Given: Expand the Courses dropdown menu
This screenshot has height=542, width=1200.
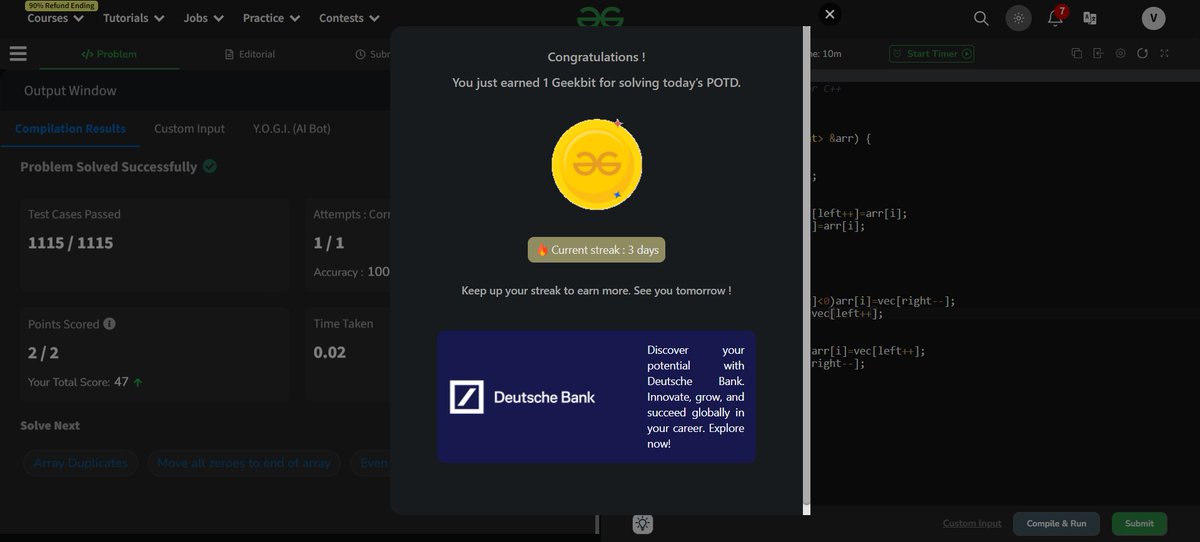Looking at the screenshot, I should [x=54, y=18].
